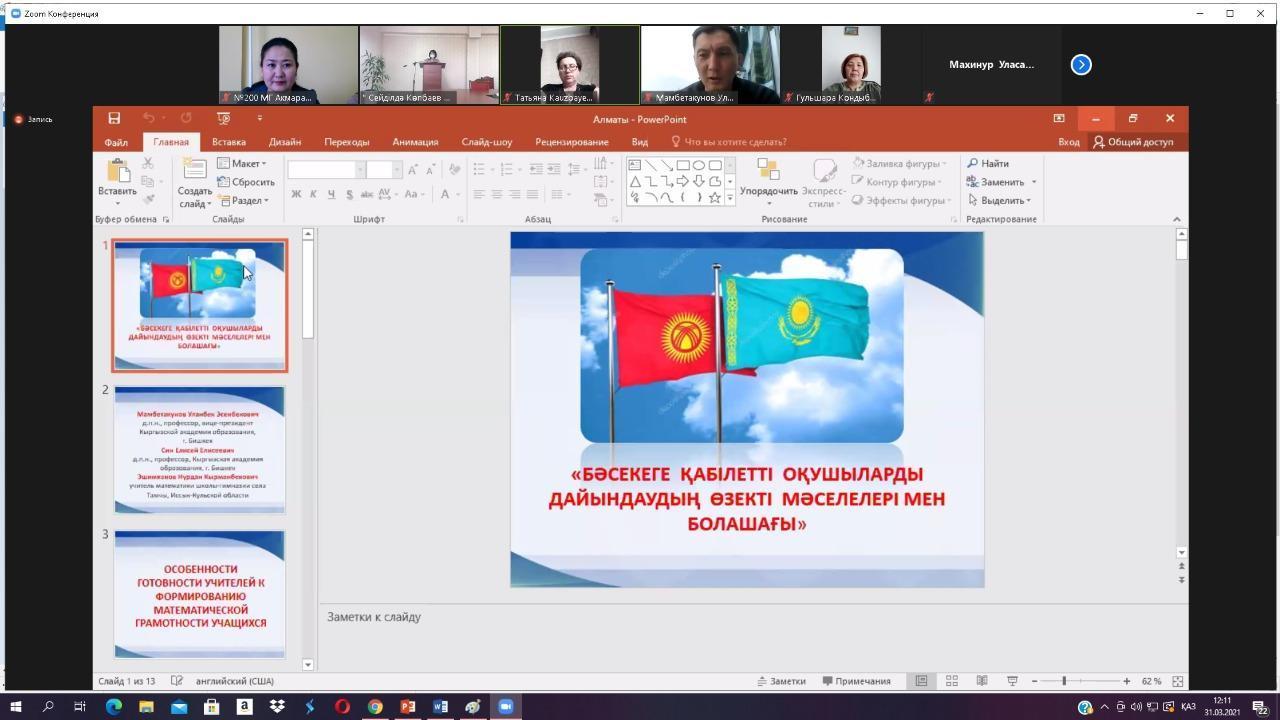Viewport: 1280px width, 720px height.
Task: Click the Save icon in quick access toolbar
Action: click(114, 118)
